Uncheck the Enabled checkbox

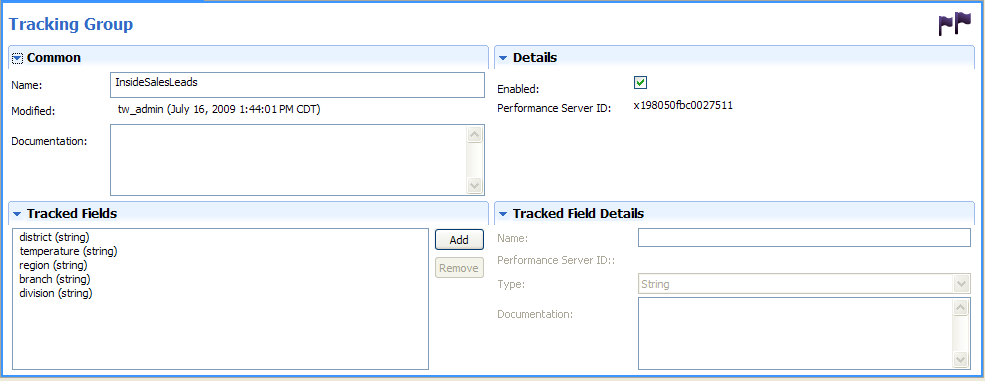[x=640, y=82]
